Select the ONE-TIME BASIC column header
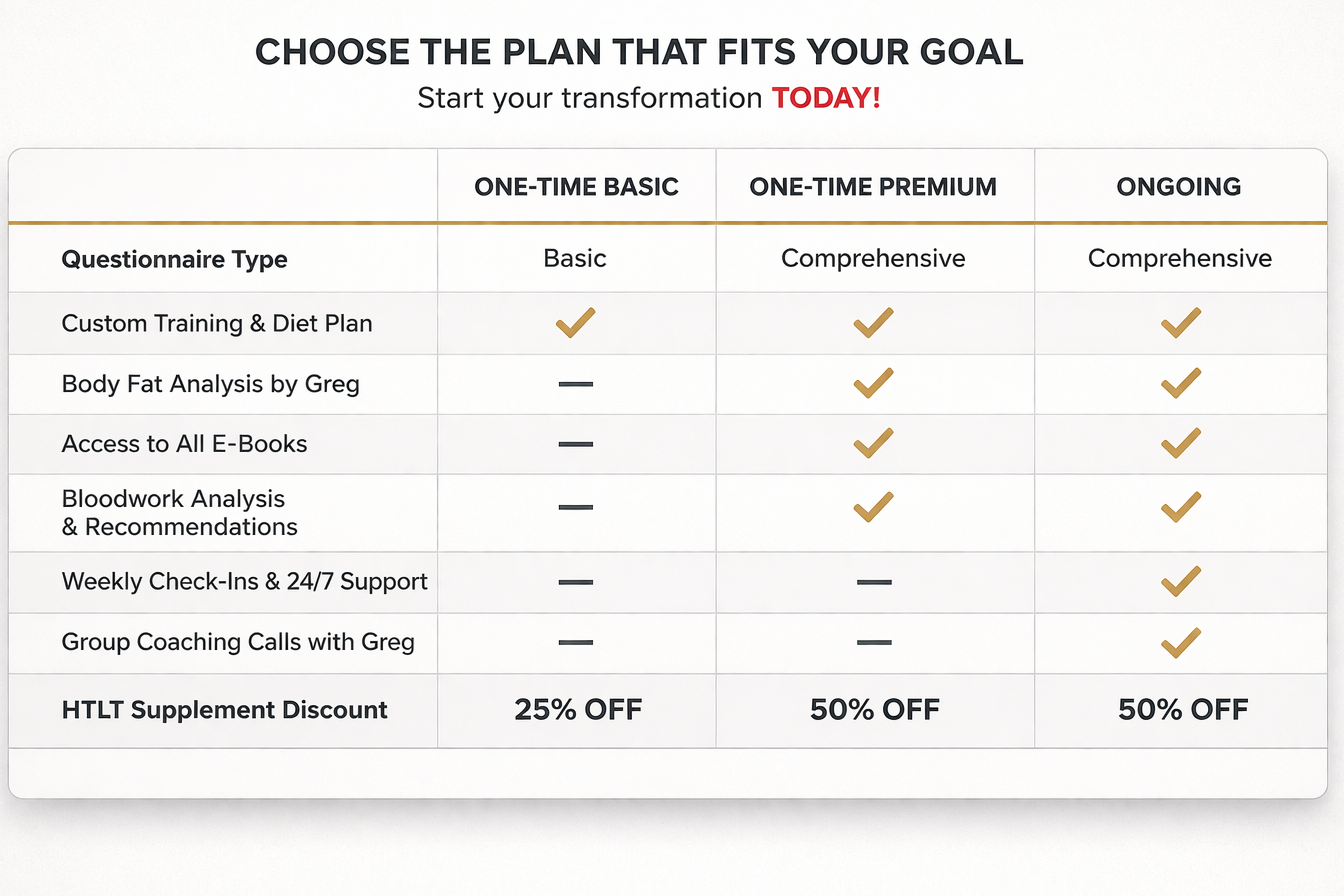 tap(576, 186)
